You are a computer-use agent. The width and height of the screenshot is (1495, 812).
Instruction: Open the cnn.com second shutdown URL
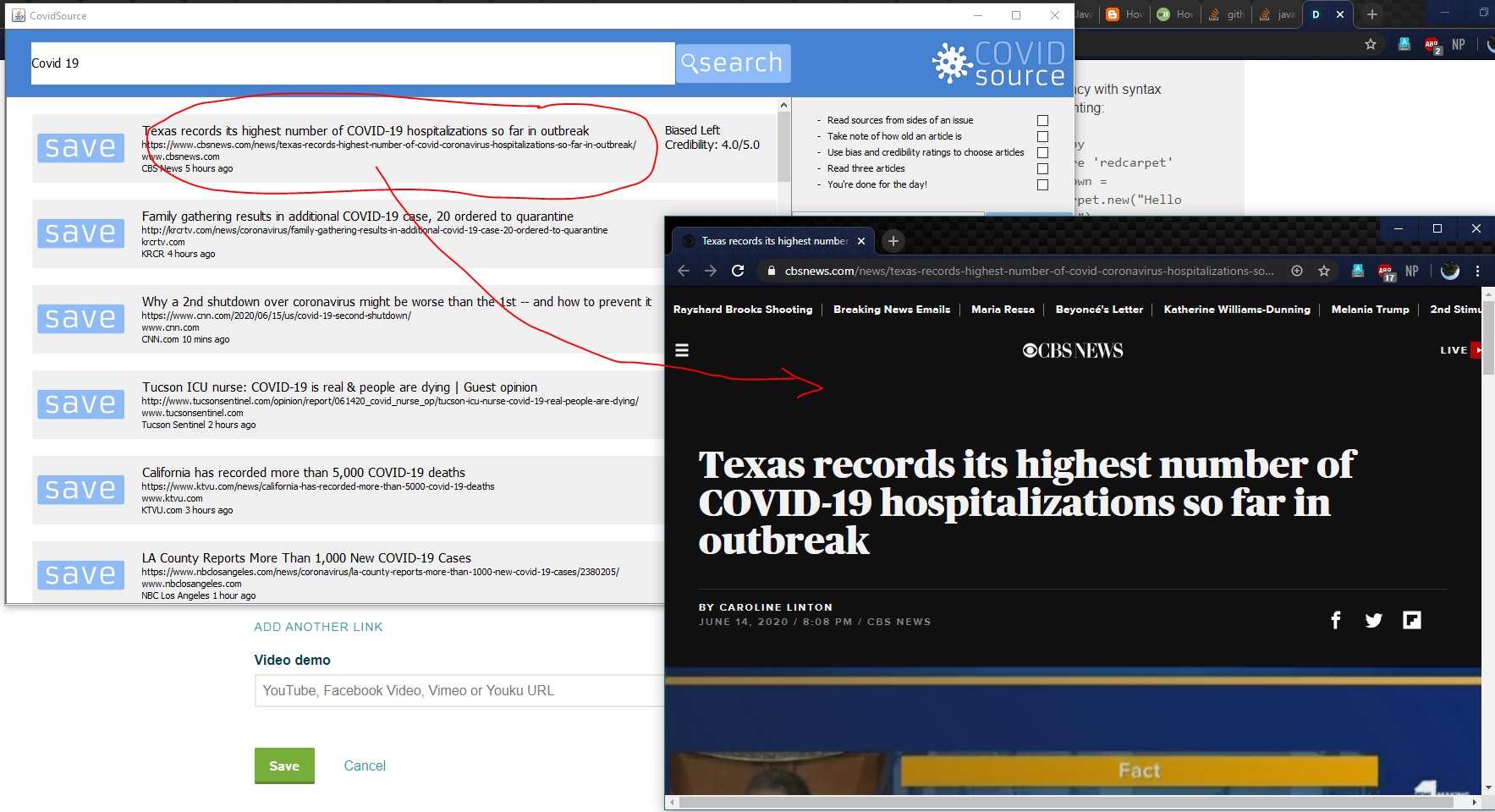point(277,315)
